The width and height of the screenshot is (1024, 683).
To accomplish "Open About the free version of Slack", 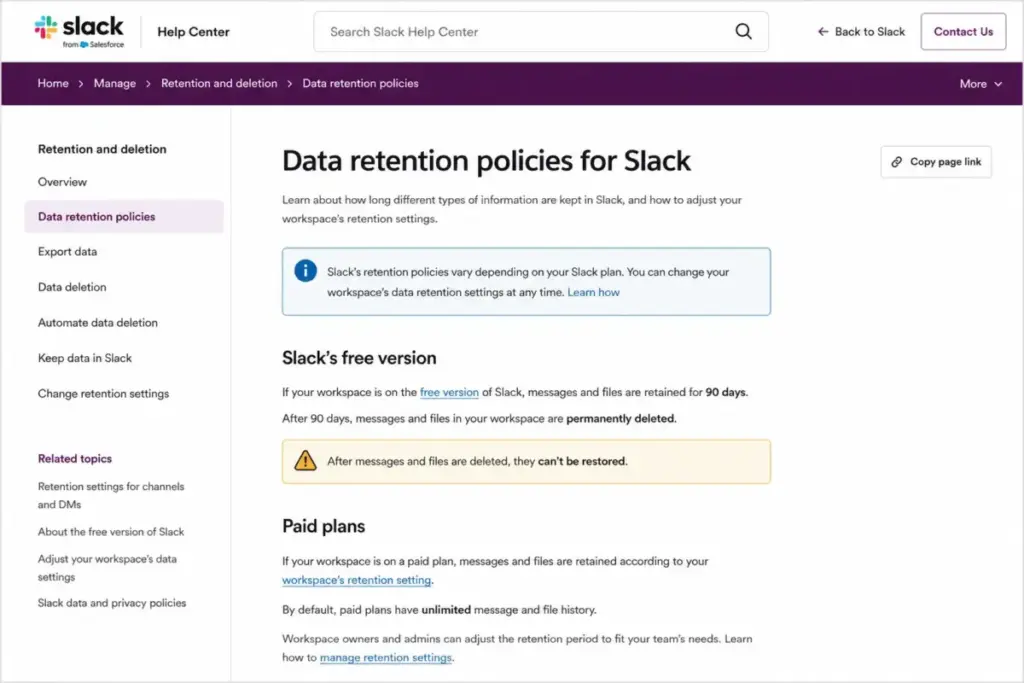I will coord(111,532).
